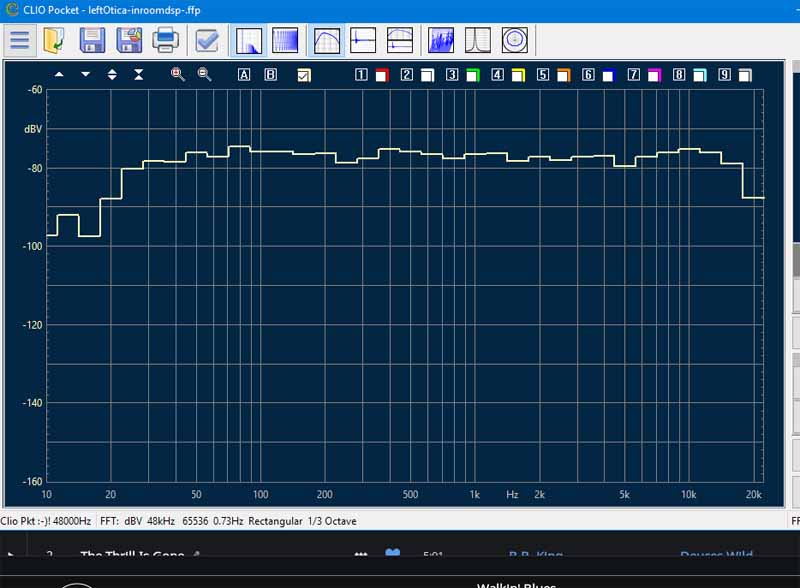Export with the floppy disk chart icon
The width and height of the screenshot is (800, 588).
[129, 40]
